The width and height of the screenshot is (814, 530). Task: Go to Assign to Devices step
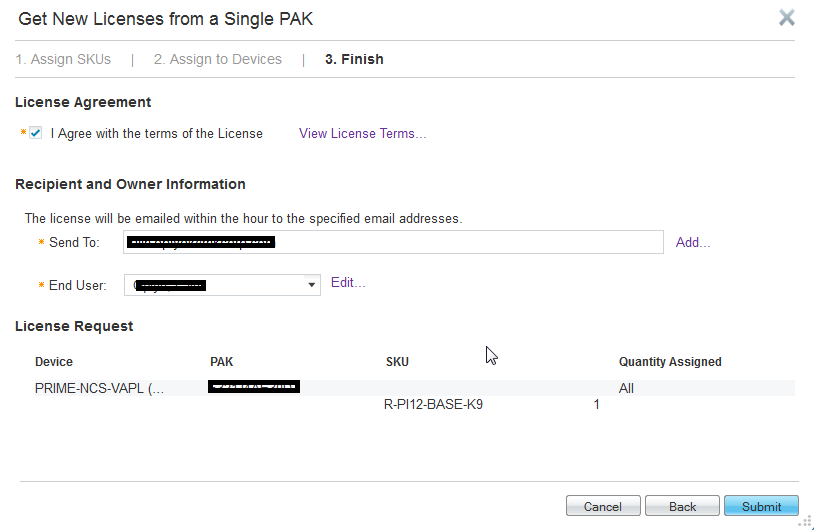[217, 59]
